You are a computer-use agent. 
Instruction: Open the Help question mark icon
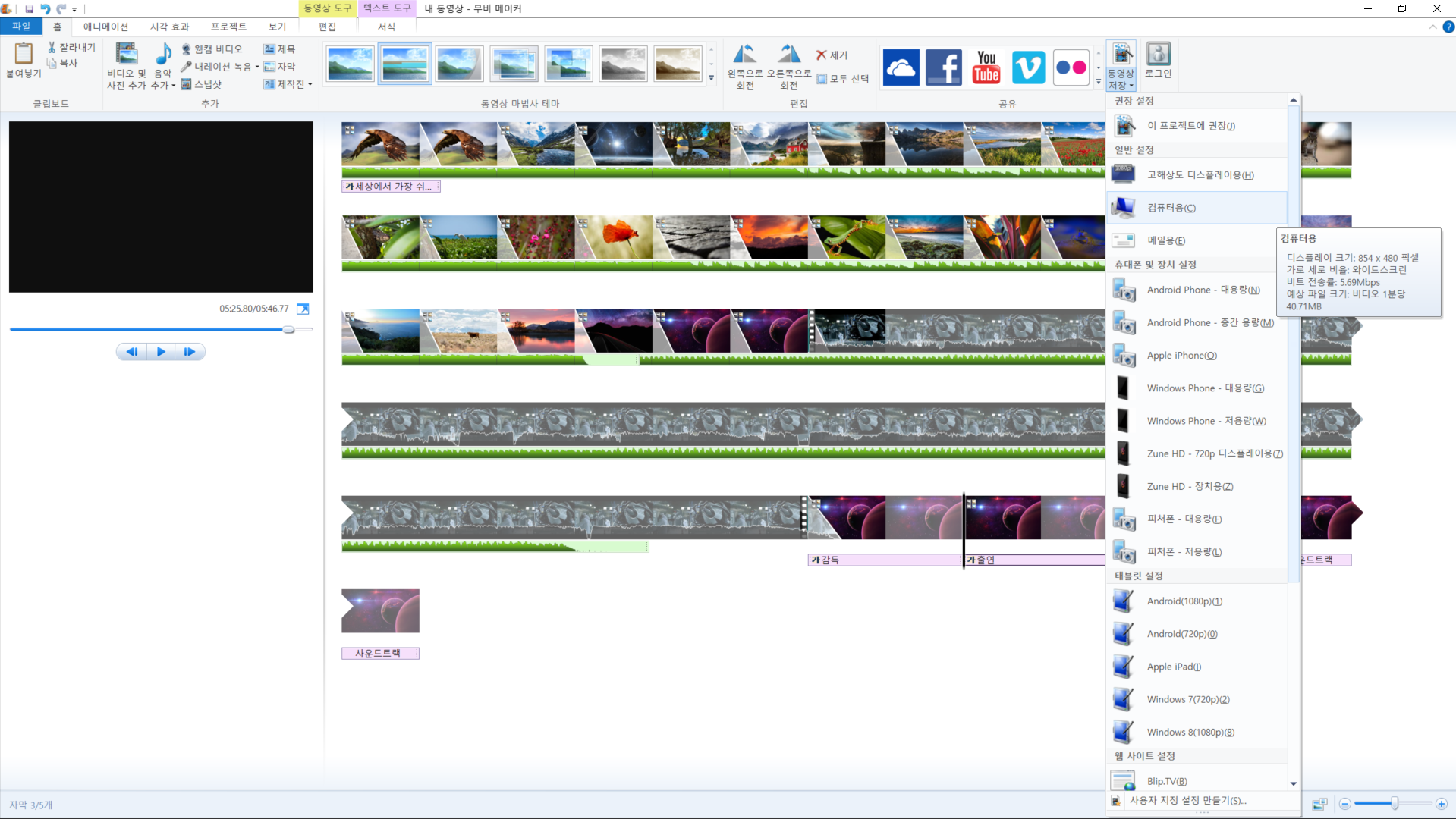[1448, 27]
